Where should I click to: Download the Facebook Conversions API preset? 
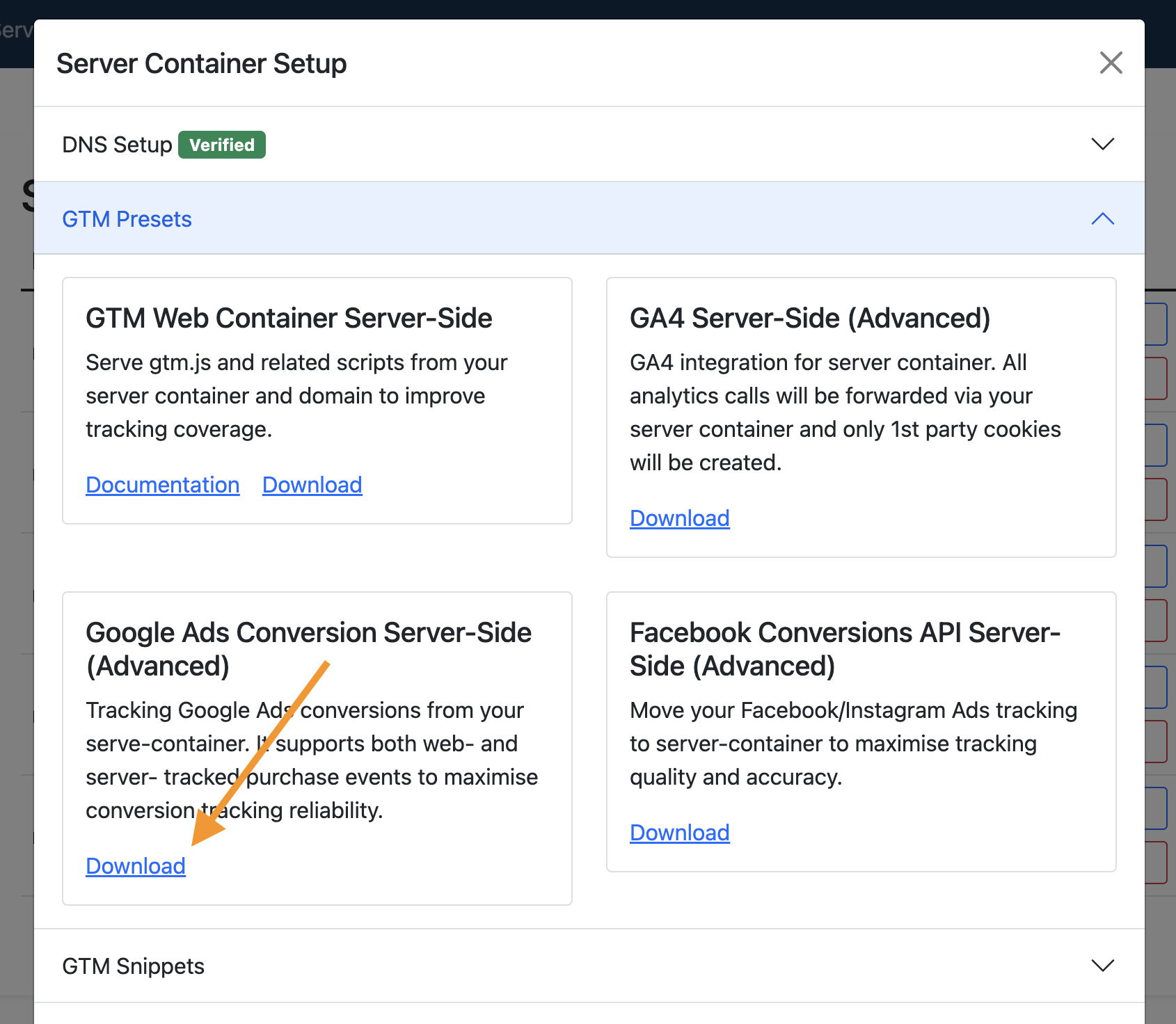point(680,833)
